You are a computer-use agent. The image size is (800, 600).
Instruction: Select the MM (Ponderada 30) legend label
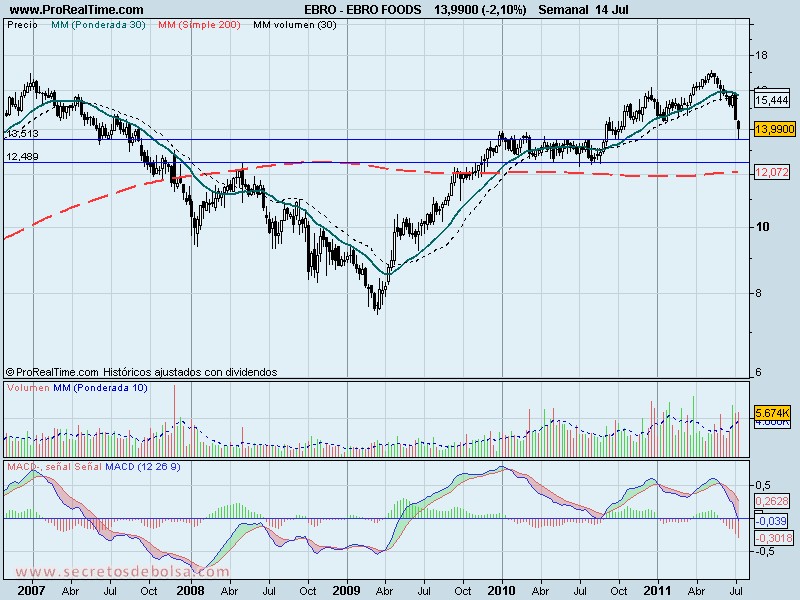(x=98, y=24)
